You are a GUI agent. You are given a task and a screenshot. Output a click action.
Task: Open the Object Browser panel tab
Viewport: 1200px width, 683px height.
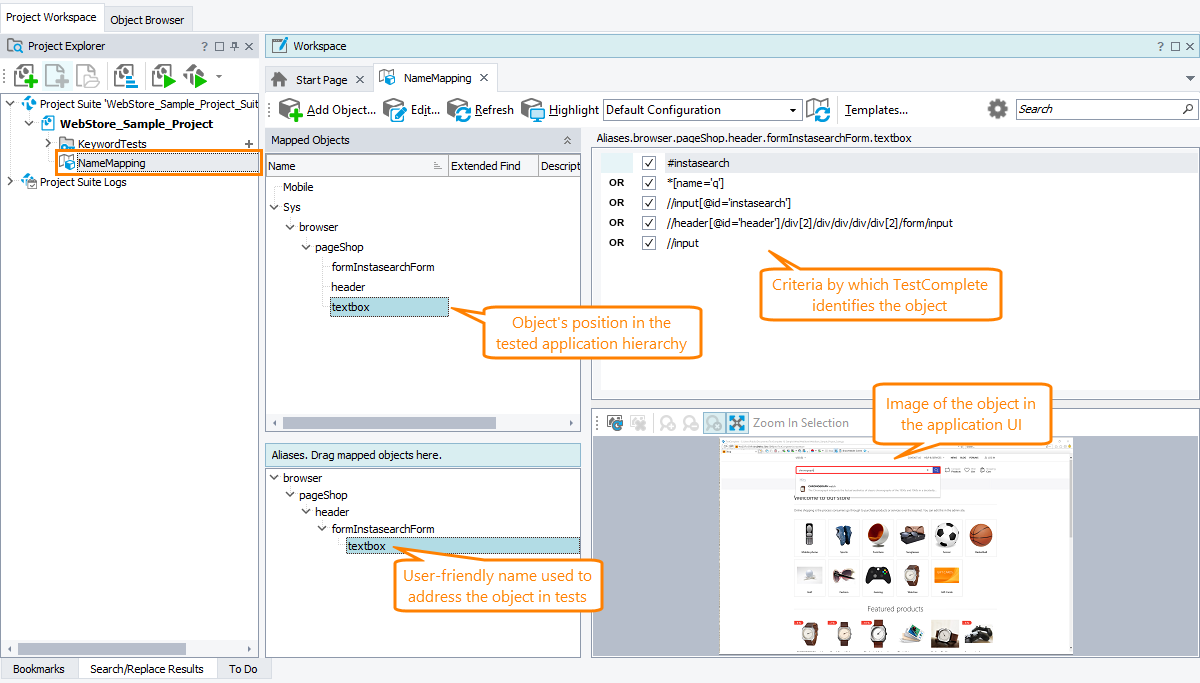point(147,18)
